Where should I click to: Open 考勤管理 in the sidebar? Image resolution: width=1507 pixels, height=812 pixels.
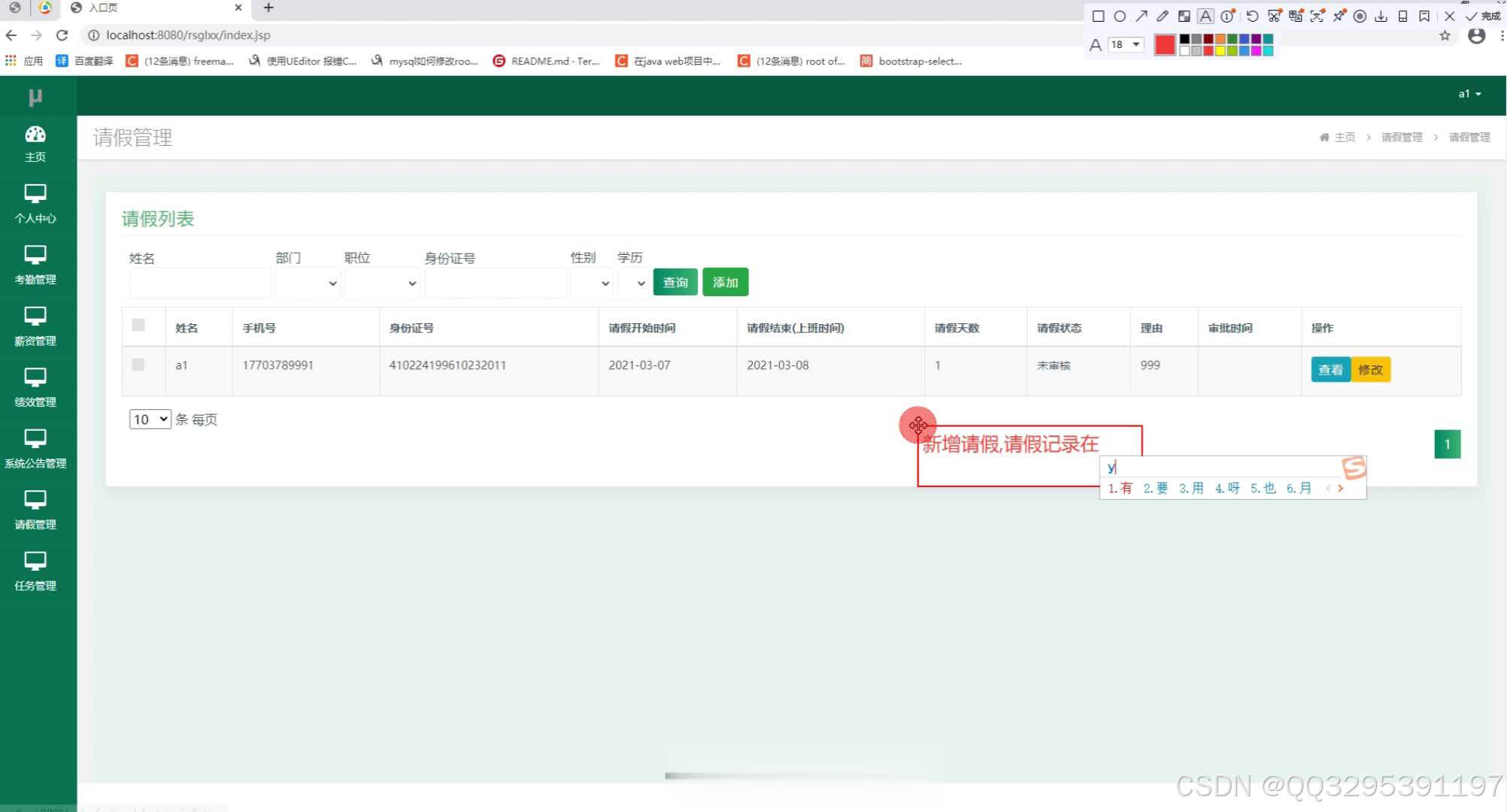(x=35, y=265)
